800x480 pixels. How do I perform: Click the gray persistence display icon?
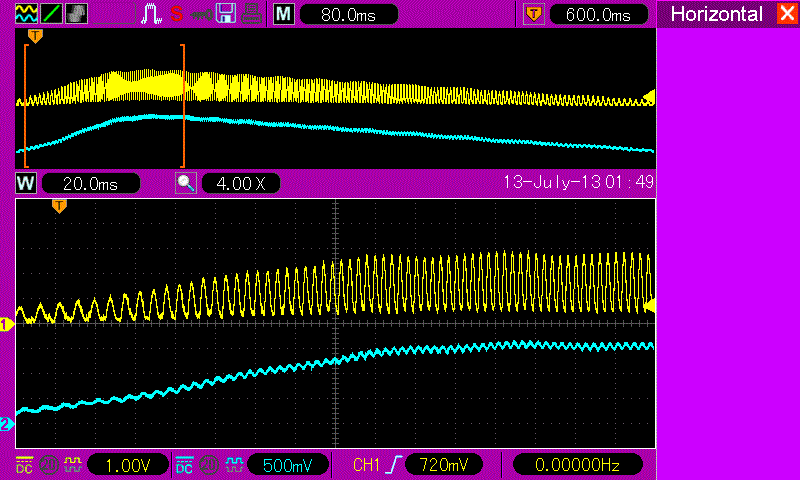tap(77, 13)
